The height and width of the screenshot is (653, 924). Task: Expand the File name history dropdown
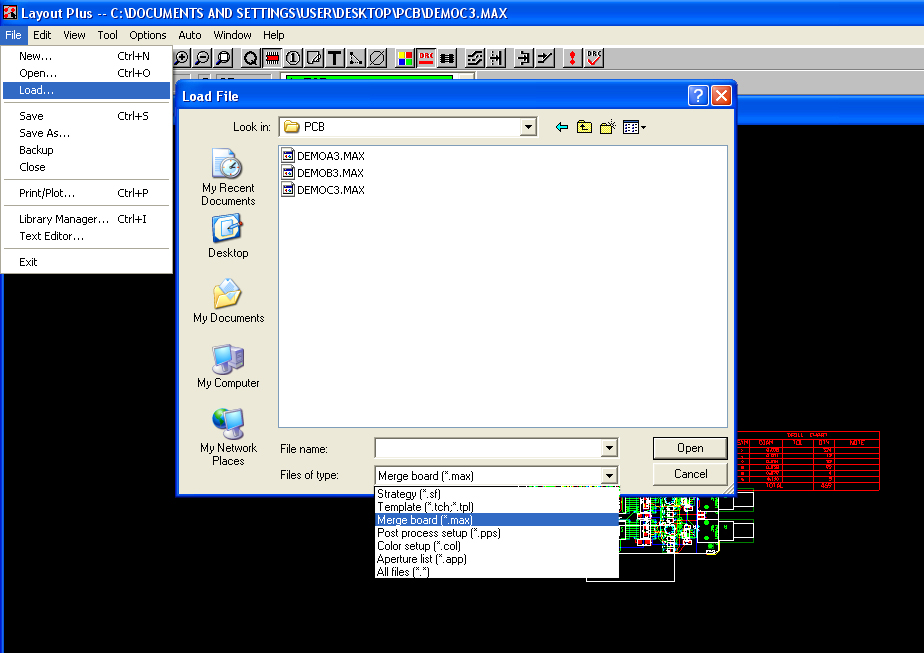point(609,448)
